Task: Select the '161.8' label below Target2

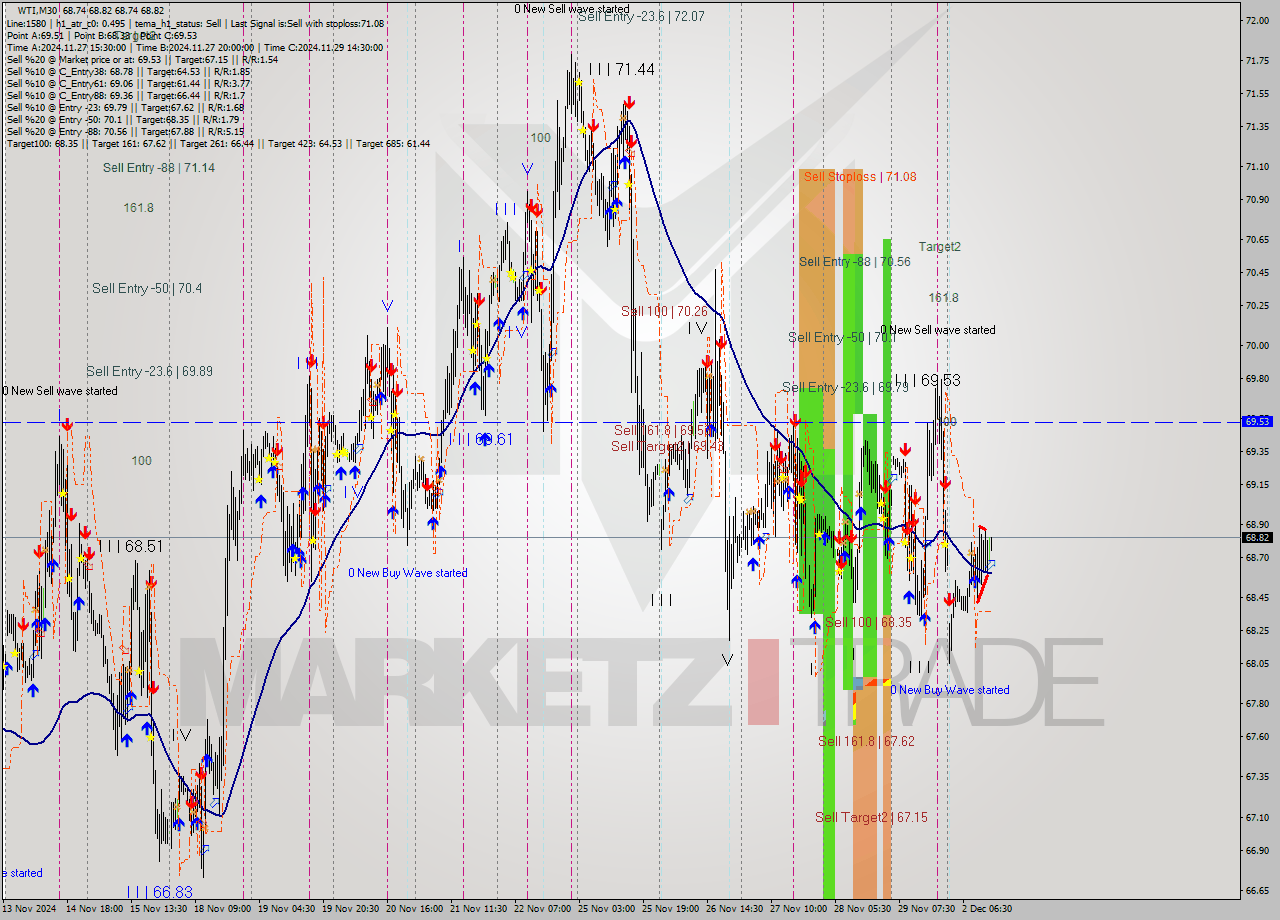Action: [x=943, y=298]
